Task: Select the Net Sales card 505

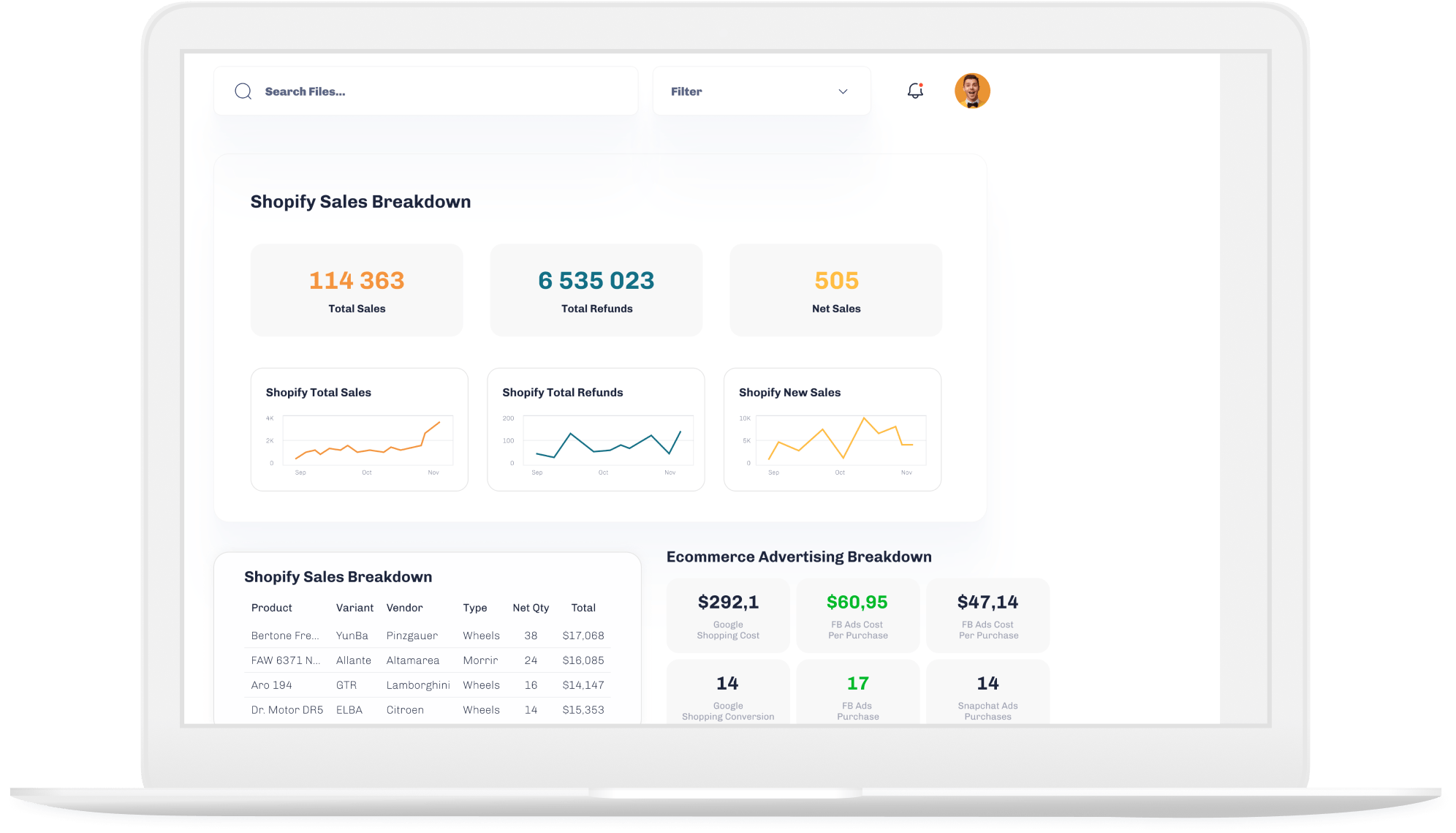Action: coord(836,290)
